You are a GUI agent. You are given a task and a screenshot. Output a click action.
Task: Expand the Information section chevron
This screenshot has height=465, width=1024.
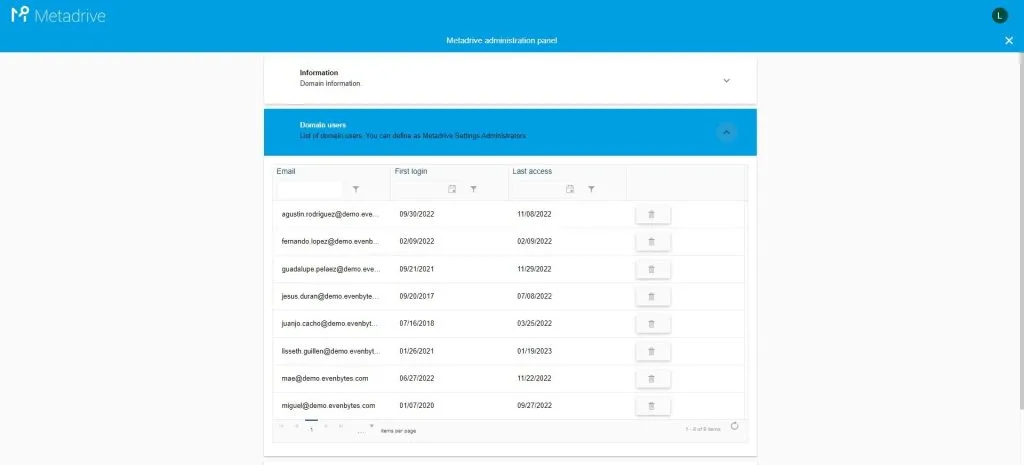[x=726, y=80]
